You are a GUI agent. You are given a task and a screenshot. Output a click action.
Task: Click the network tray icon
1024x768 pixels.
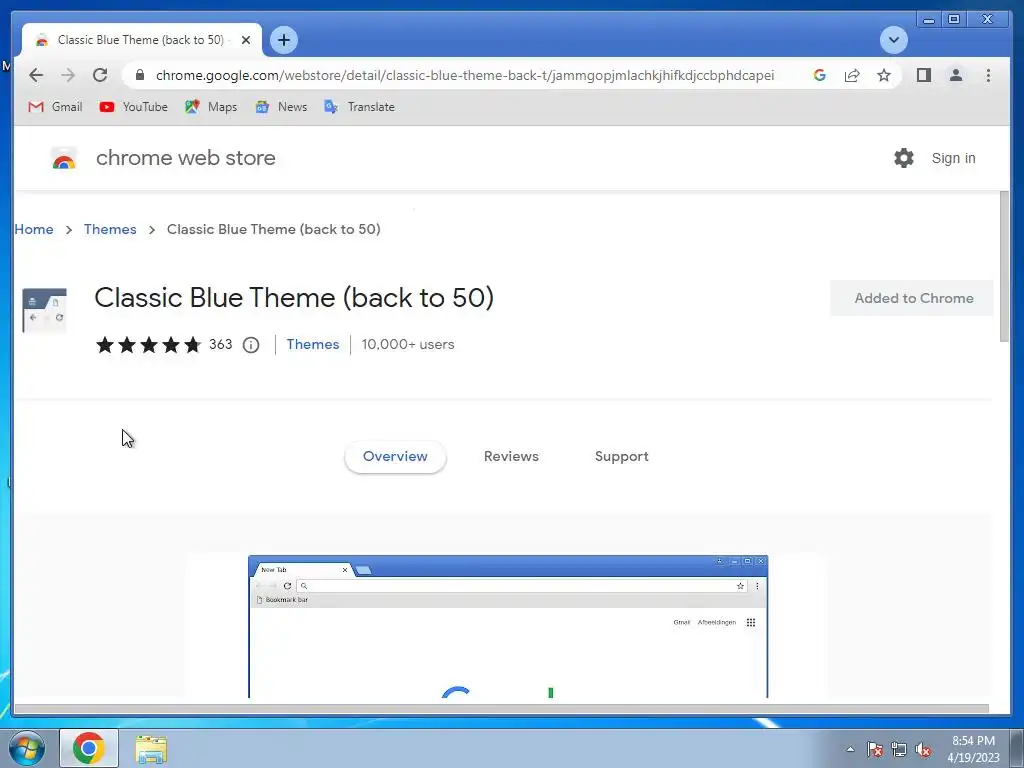tap(899, 749)
